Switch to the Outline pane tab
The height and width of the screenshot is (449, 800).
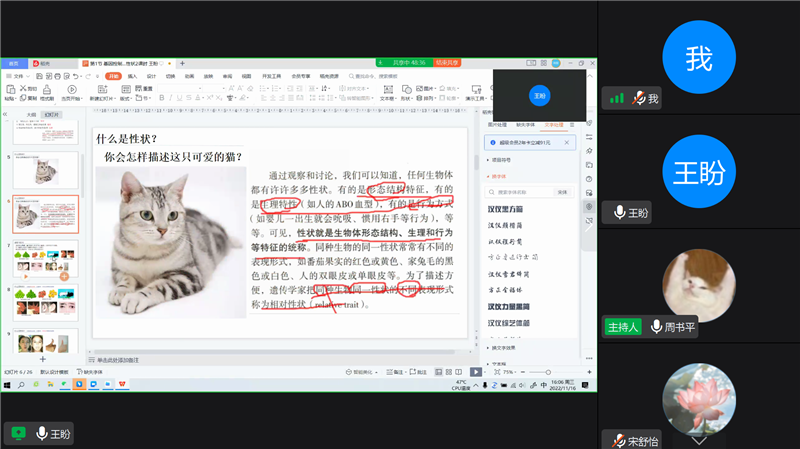click(32, 115)
